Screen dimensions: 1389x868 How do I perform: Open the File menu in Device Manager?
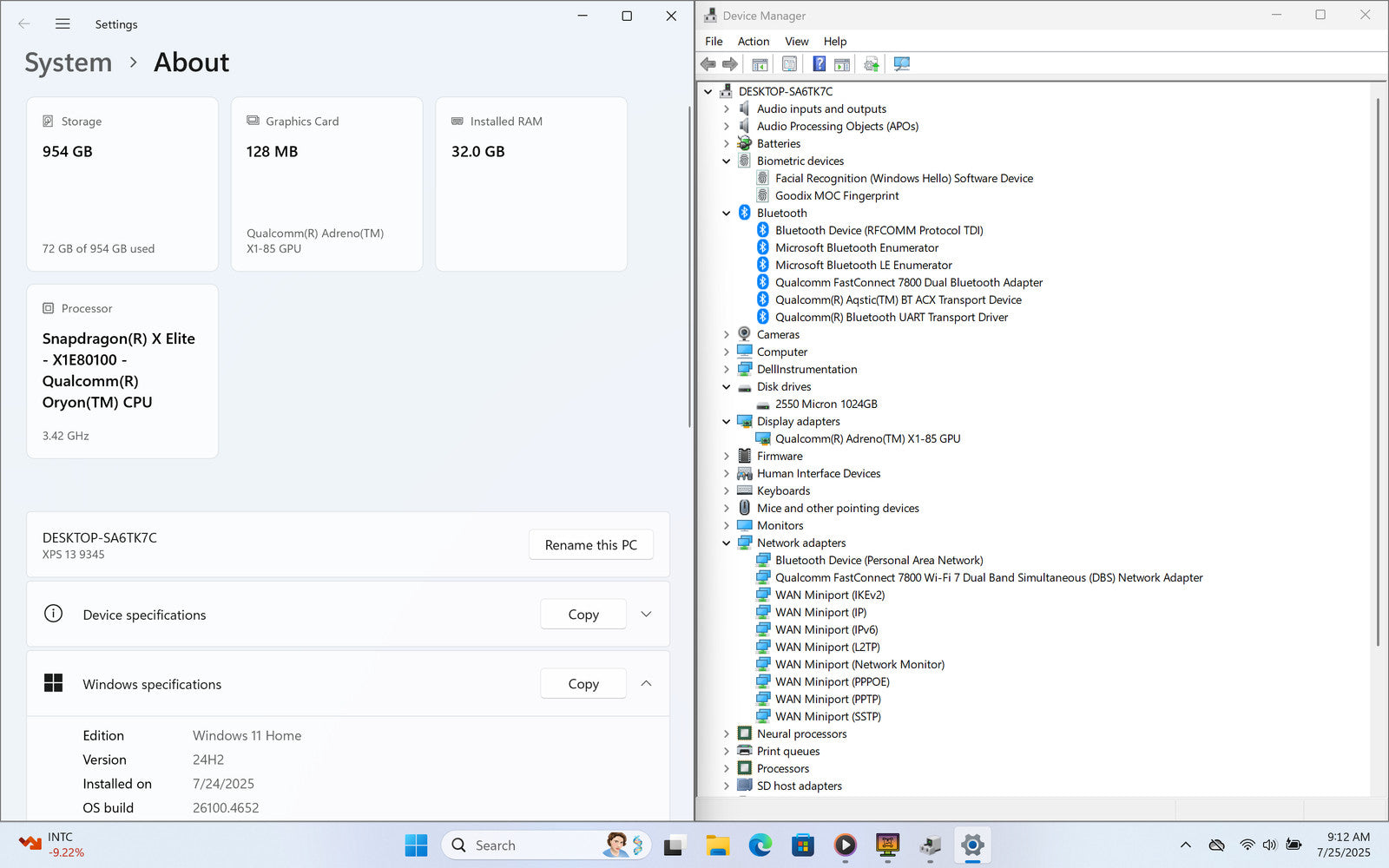714,42
